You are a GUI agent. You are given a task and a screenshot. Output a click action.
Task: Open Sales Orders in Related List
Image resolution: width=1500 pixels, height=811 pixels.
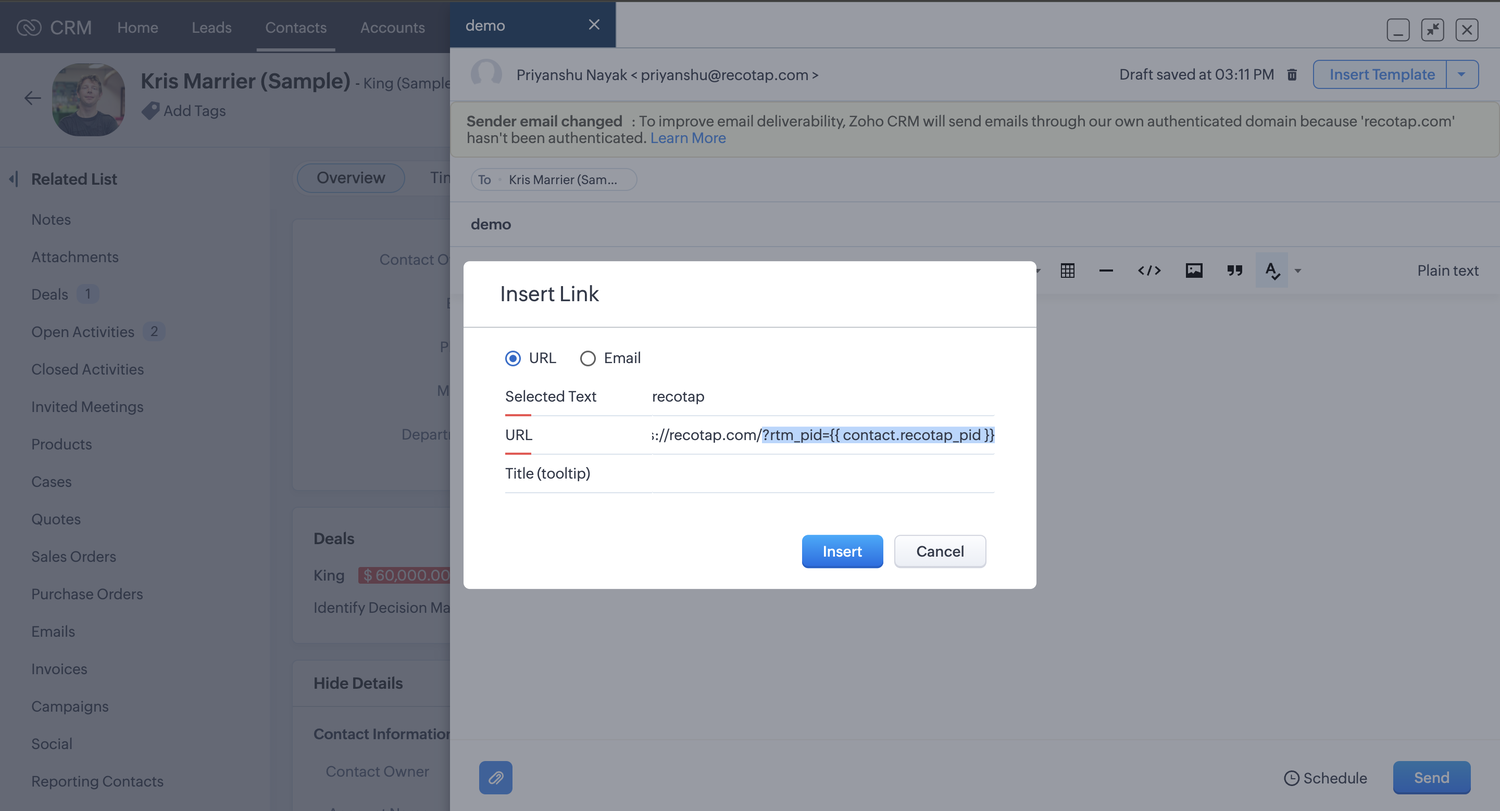coord(74,556)
